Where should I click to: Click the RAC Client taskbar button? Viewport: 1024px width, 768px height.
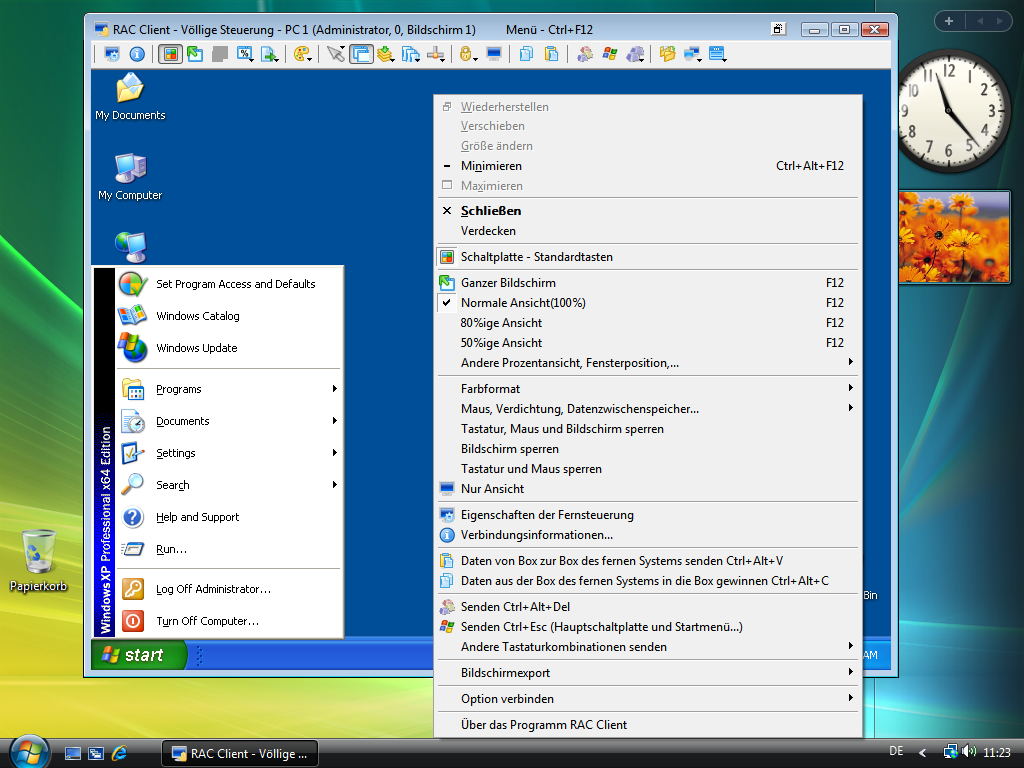click(240, 754)
